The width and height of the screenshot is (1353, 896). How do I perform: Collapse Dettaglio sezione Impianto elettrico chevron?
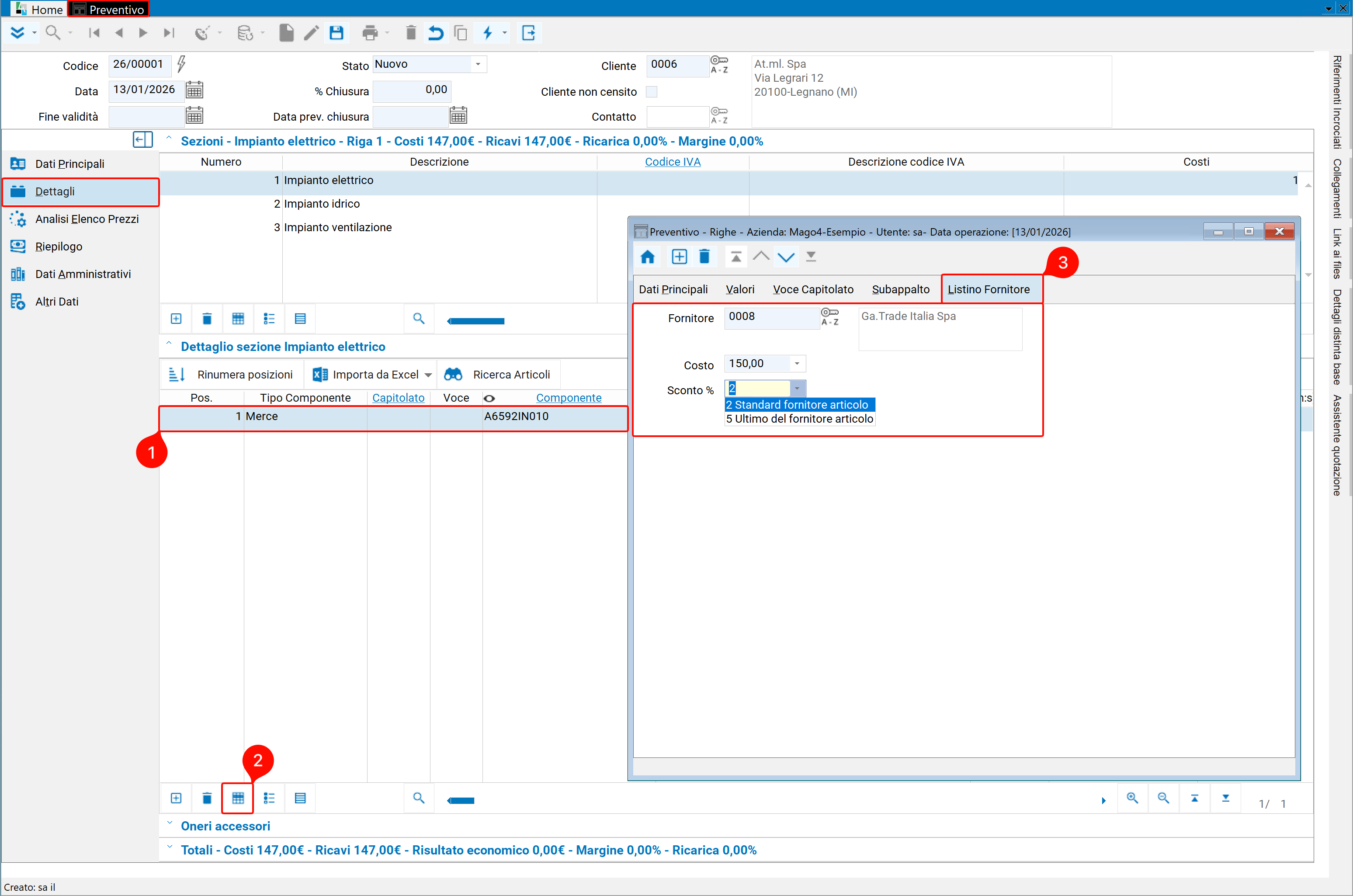[169, 343]
